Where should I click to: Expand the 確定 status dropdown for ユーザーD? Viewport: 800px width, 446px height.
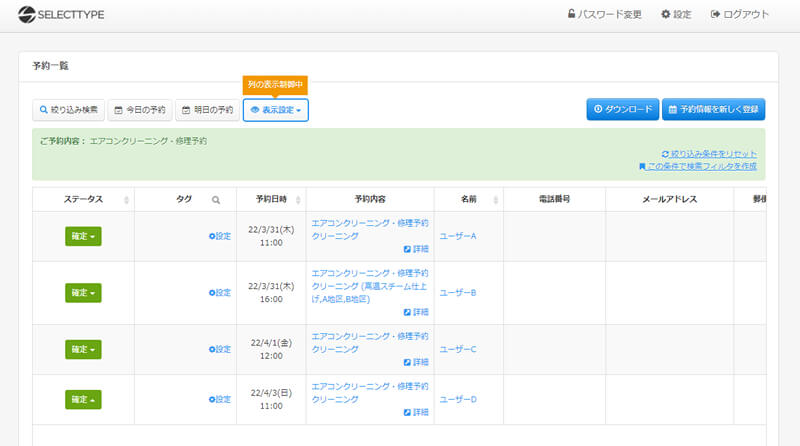83,400
